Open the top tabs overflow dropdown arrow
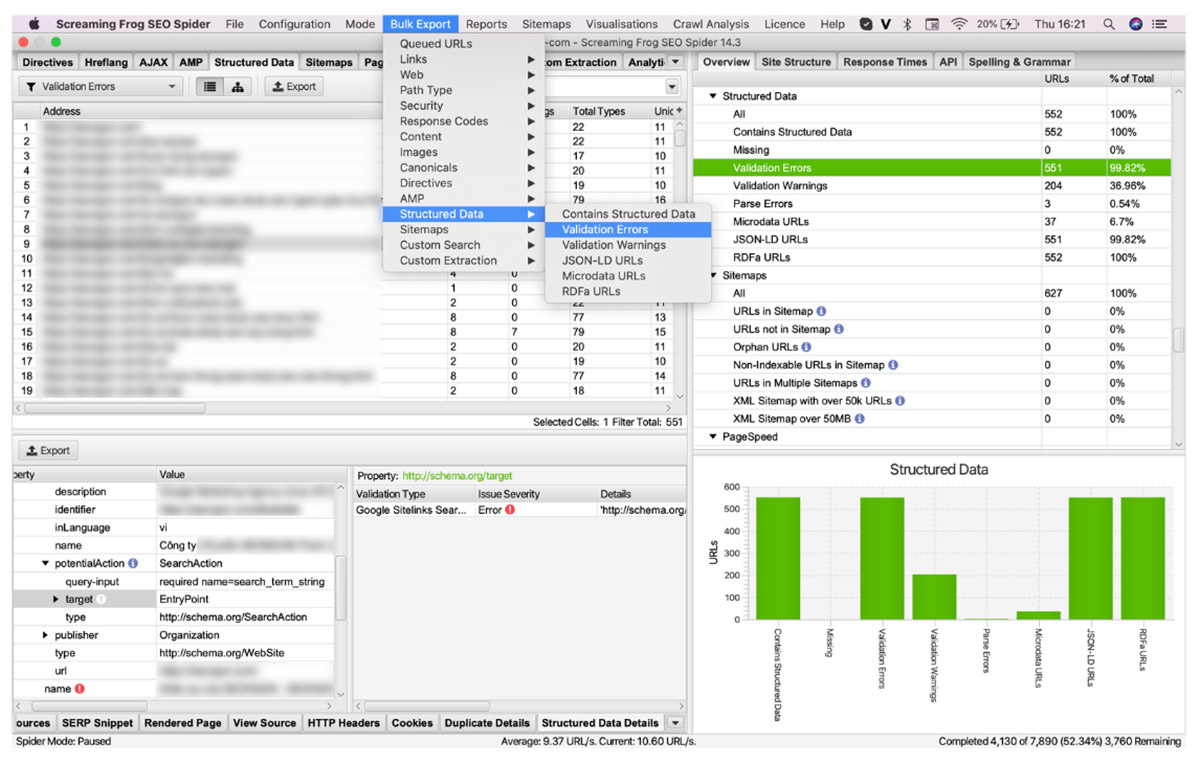 pos(676,62)
